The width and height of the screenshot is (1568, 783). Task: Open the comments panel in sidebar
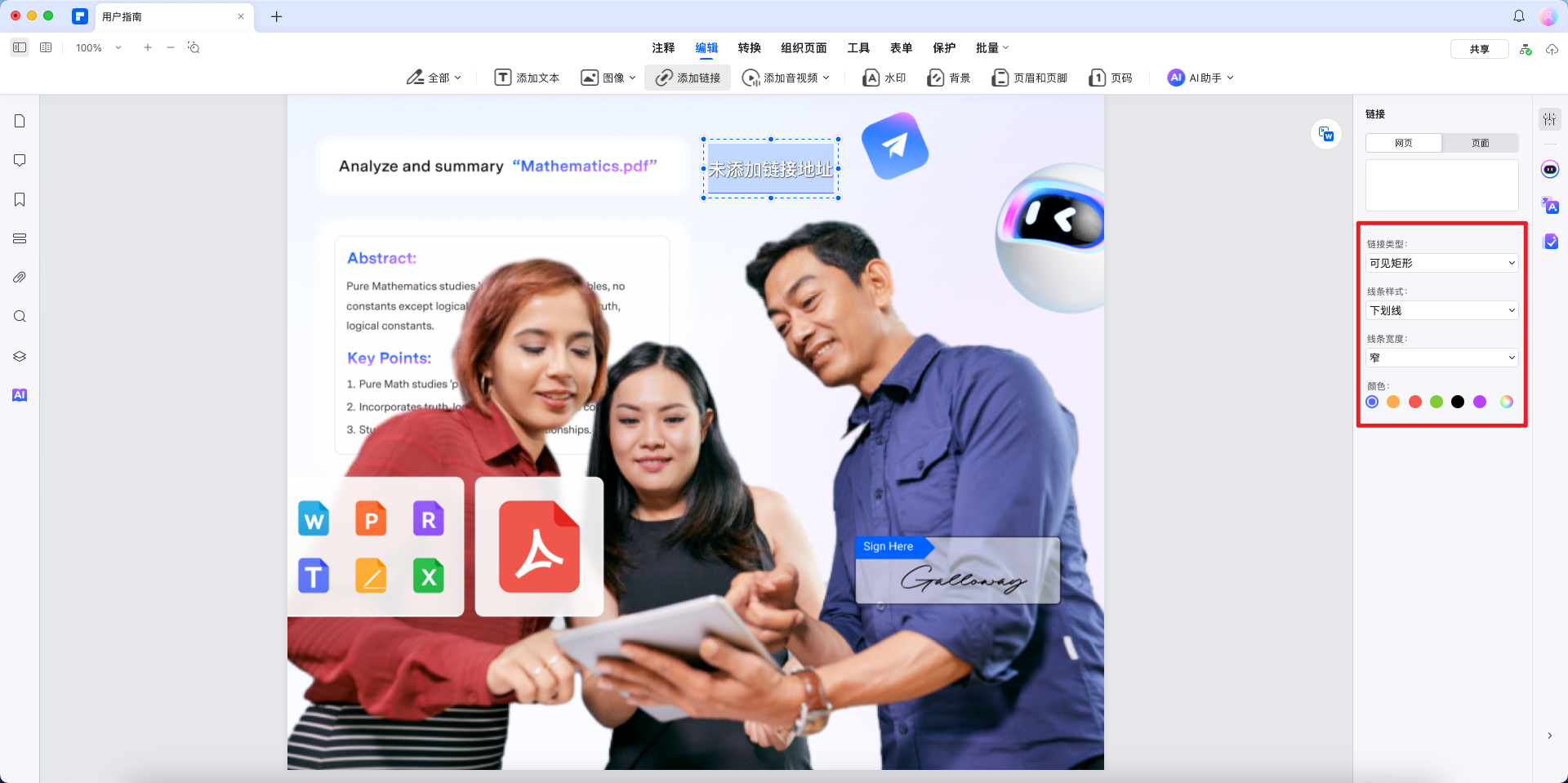pyautogui.click(x=20, y=161)
